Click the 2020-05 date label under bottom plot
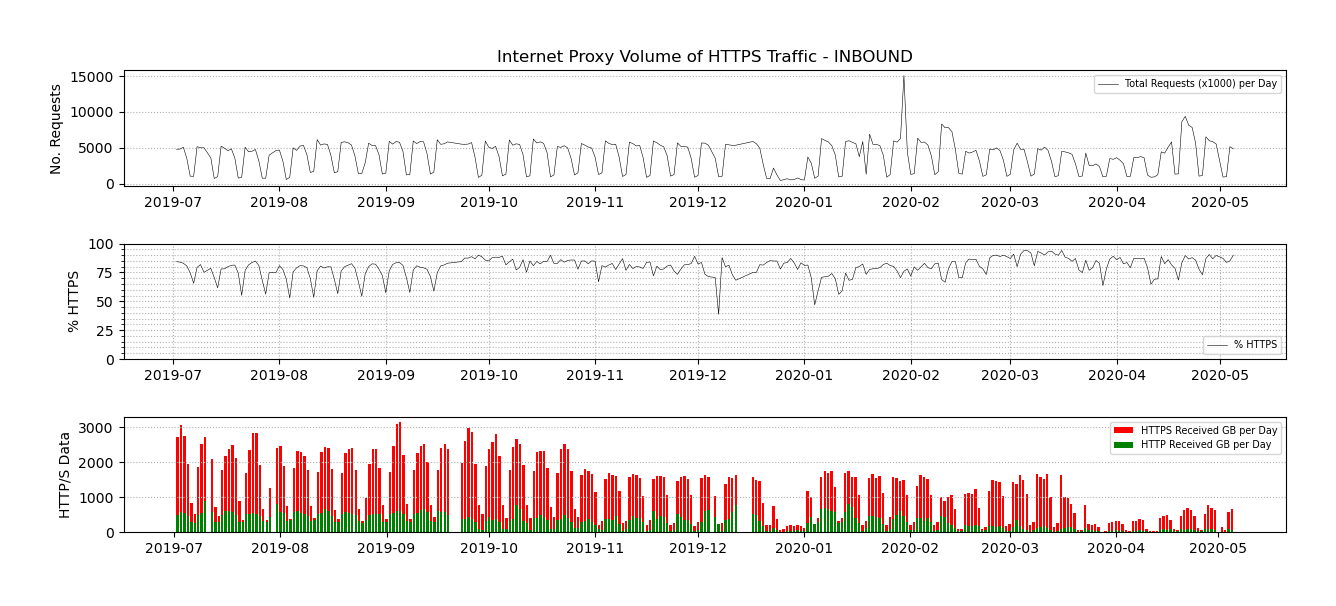 pos(1219,549)
